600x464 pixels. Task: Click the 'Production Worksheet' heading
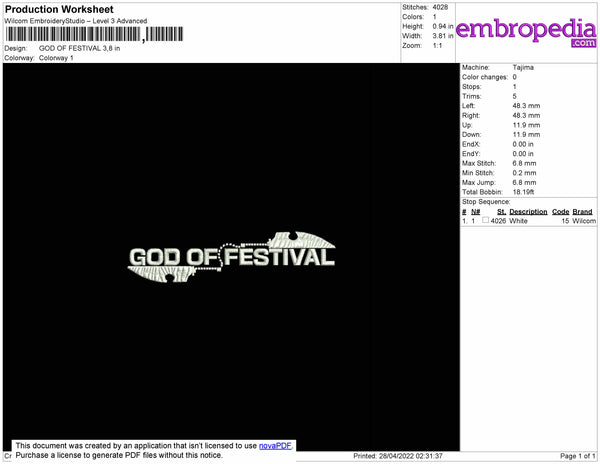[x=59, y=10]
